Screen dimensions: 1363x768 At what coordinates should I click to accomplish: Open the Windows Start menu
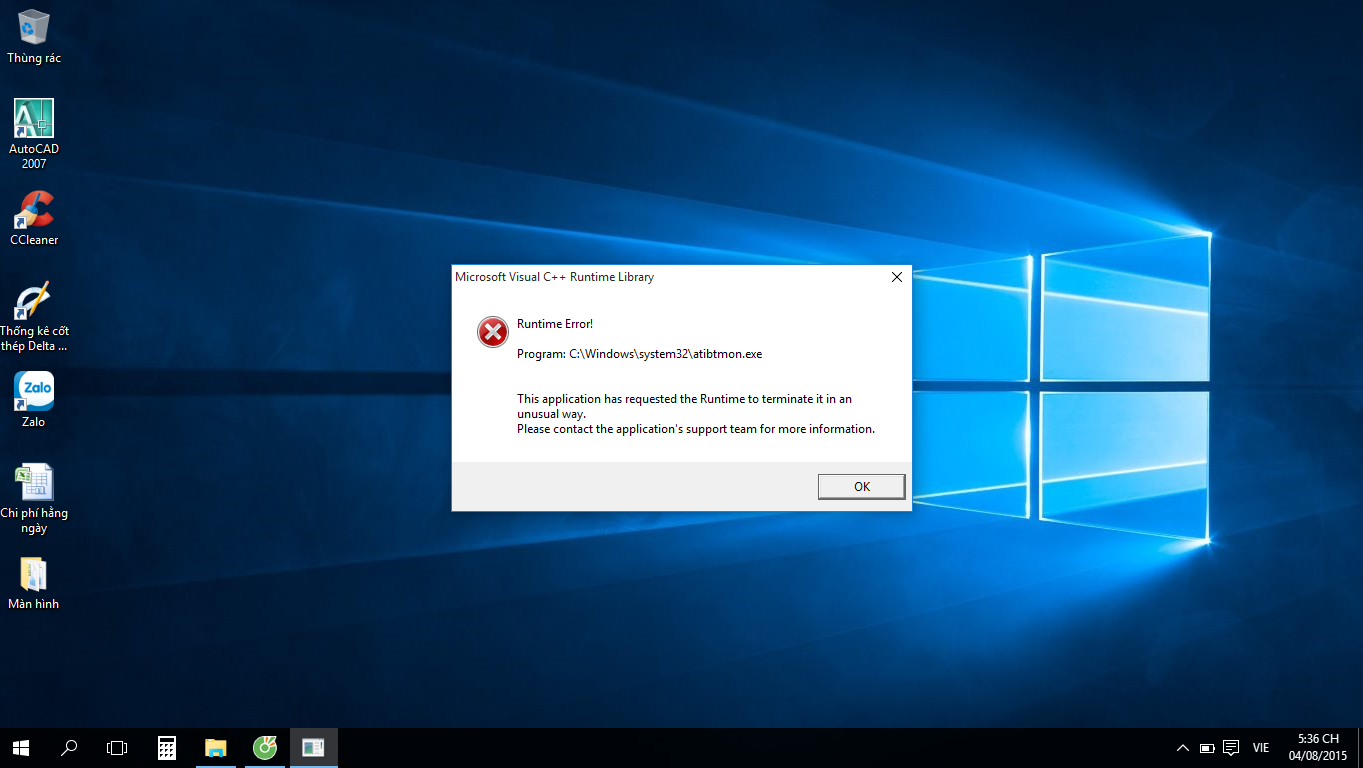point(20,747)
